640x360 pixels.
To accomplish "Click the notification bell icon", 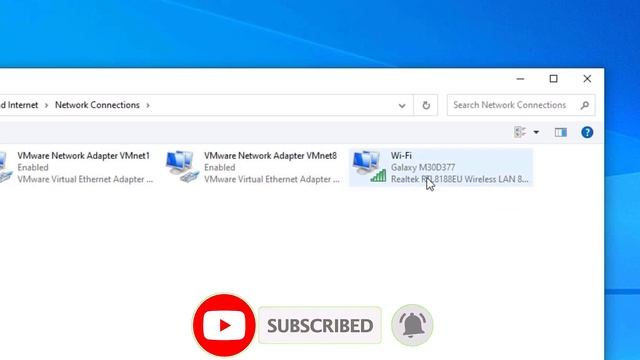I will [412, 325].
